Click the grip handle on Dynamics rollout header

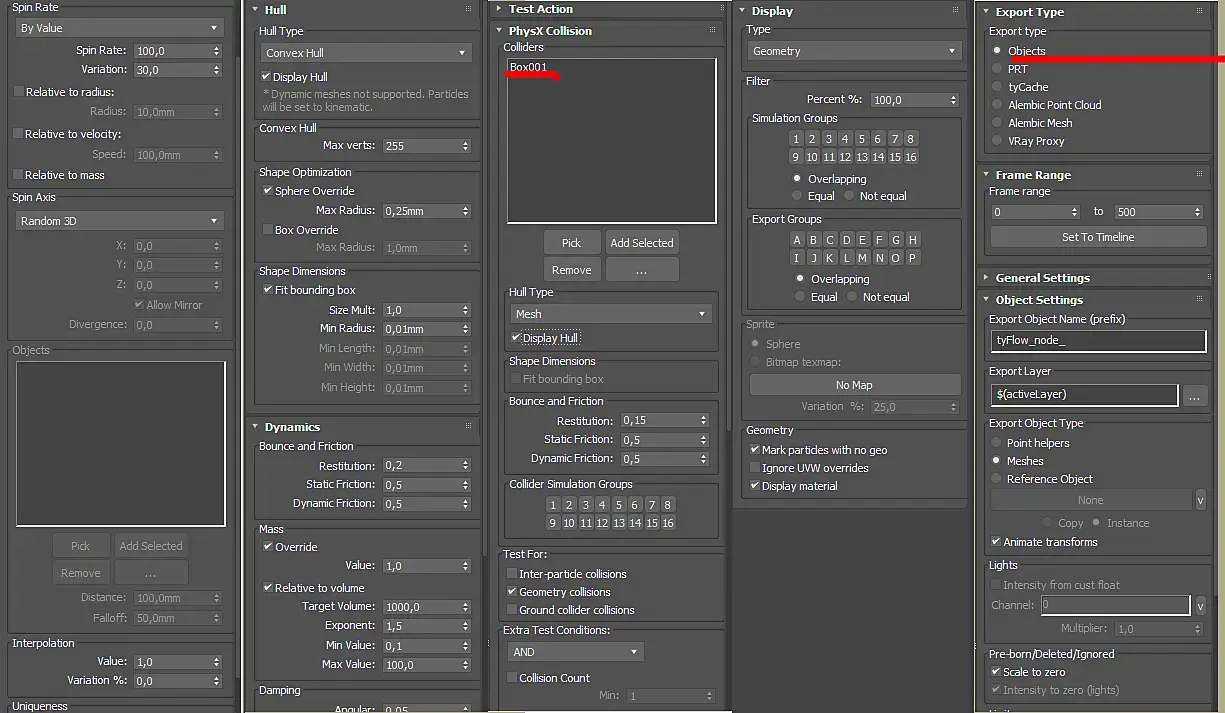click(468, 426)
